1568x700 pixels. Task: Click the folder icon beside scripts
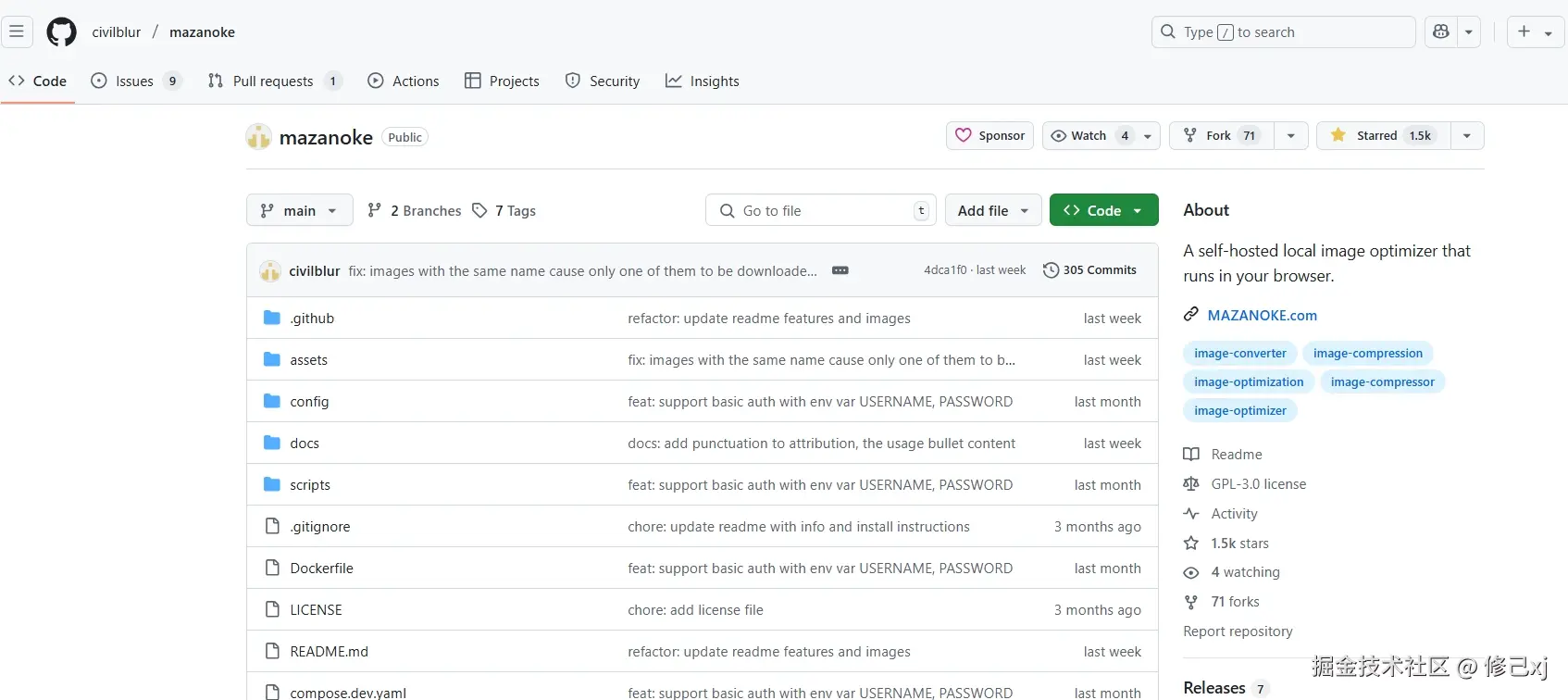[272, 484]
